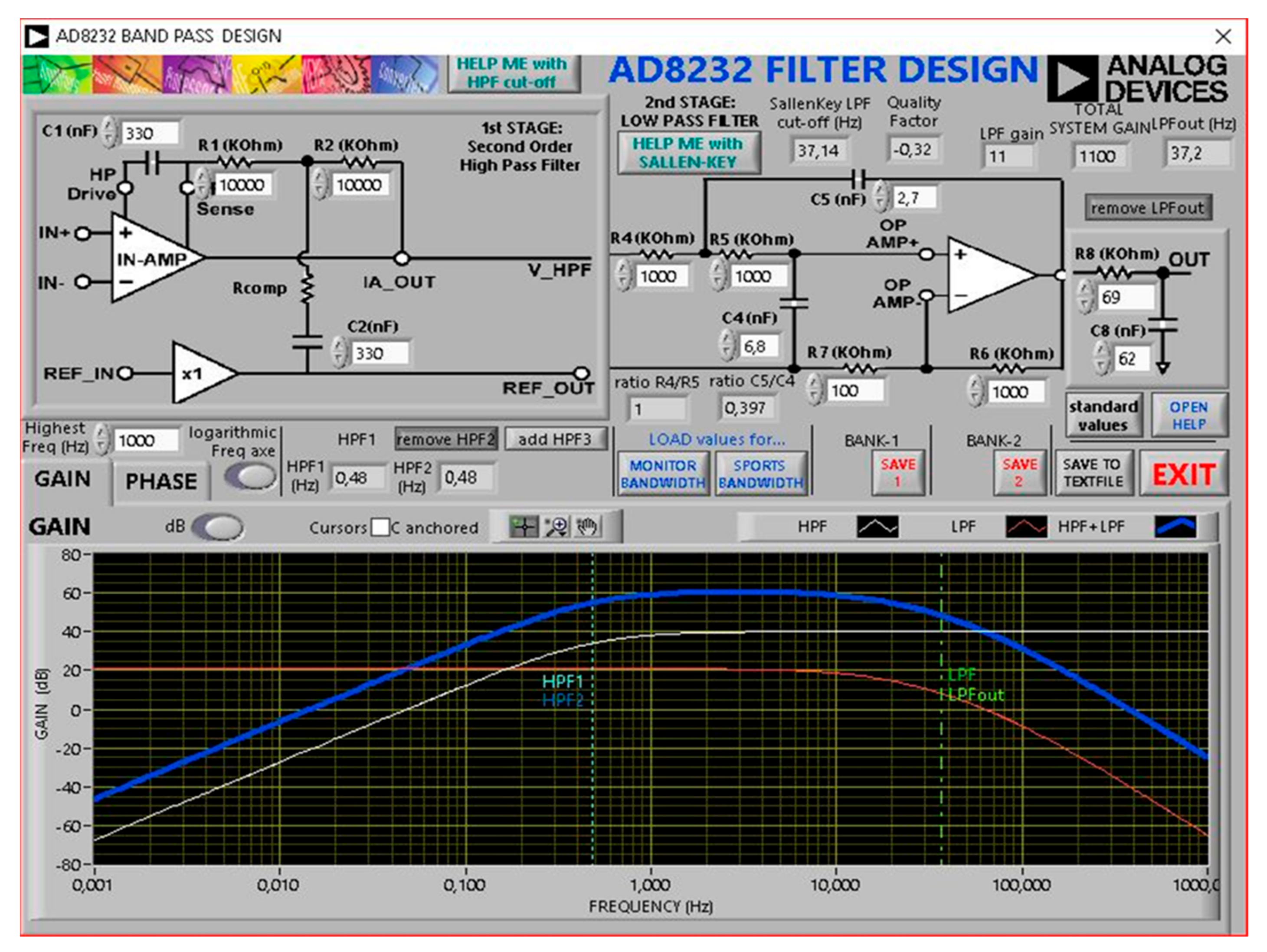Click the R1 (KOhm) stepper arrows

coord(202,184)
